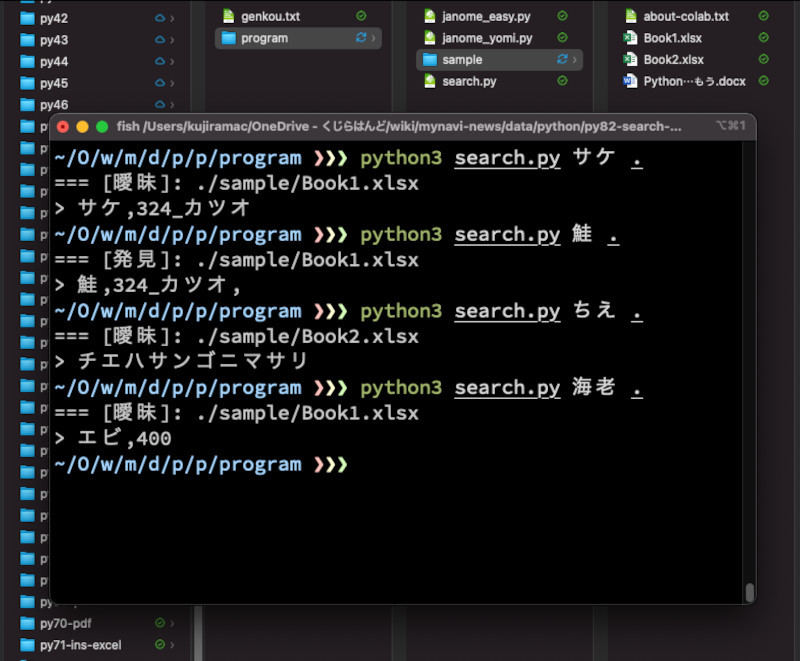Expand the py70-pdf folder chevron
The width and height of the screenshot is (800, 661).
point(172,623)
